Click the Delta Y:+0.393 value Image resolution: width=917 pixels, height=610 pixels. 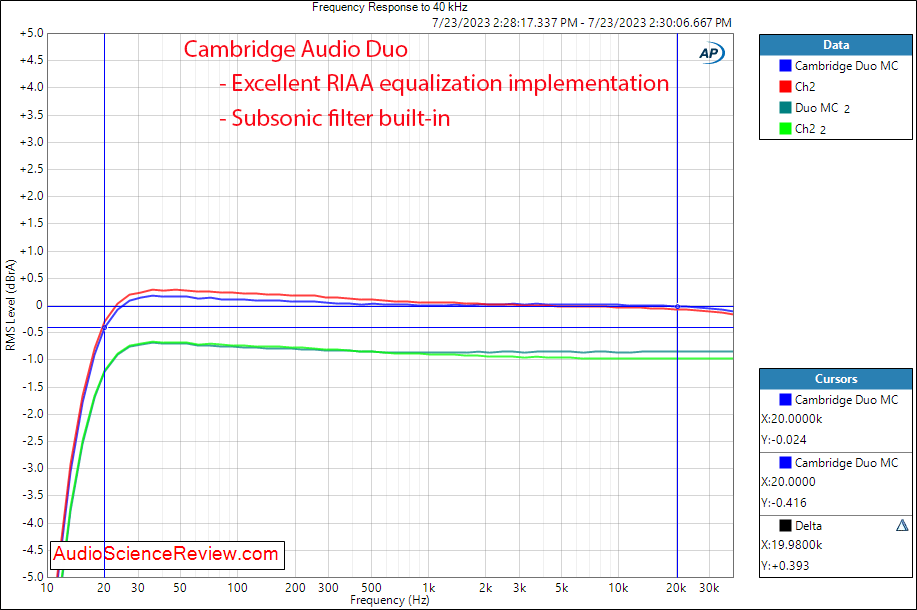click(785, 566)
